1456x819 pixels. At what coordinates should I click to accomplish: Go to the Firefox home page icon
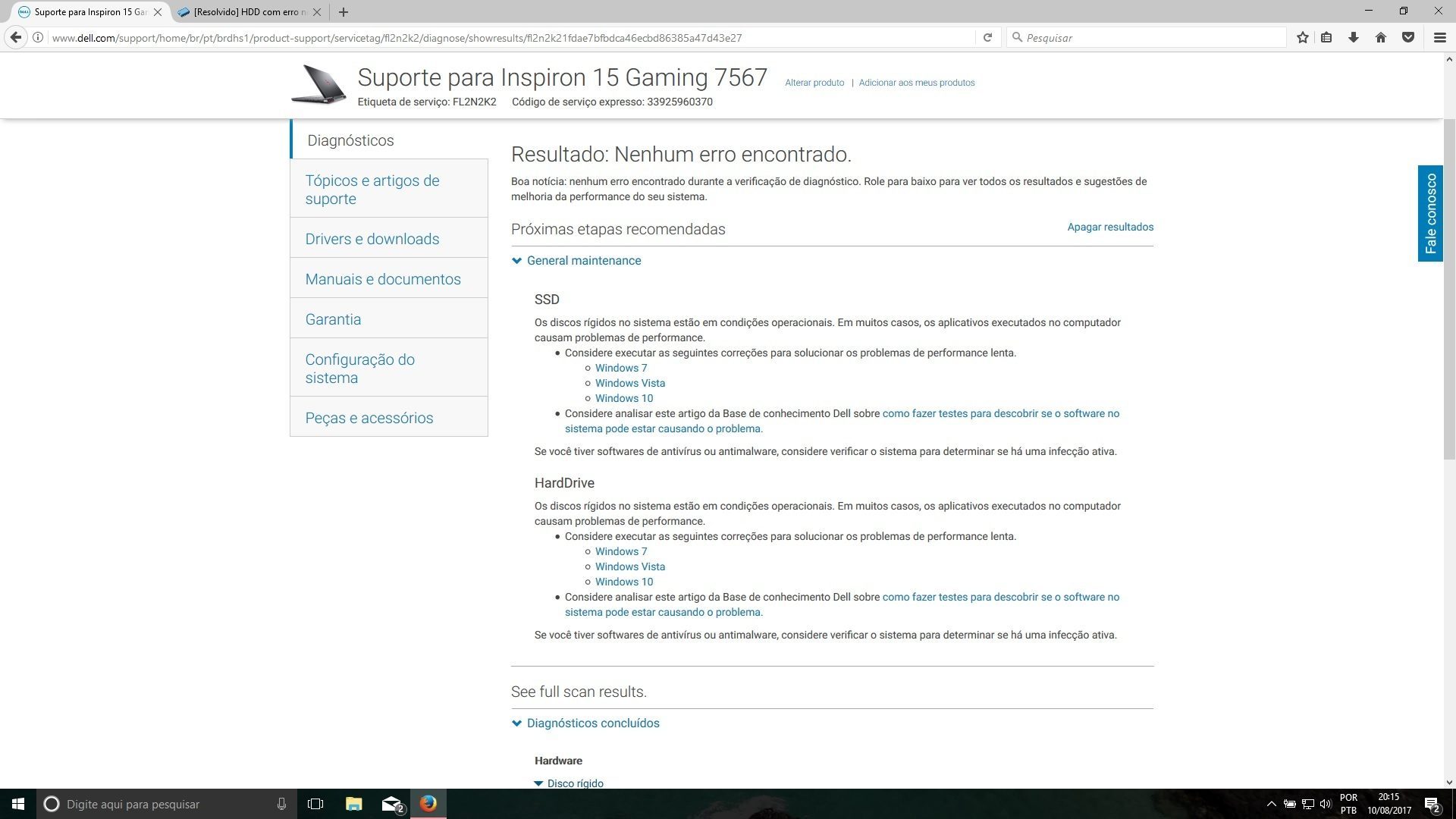click(x=1381, y=37)
